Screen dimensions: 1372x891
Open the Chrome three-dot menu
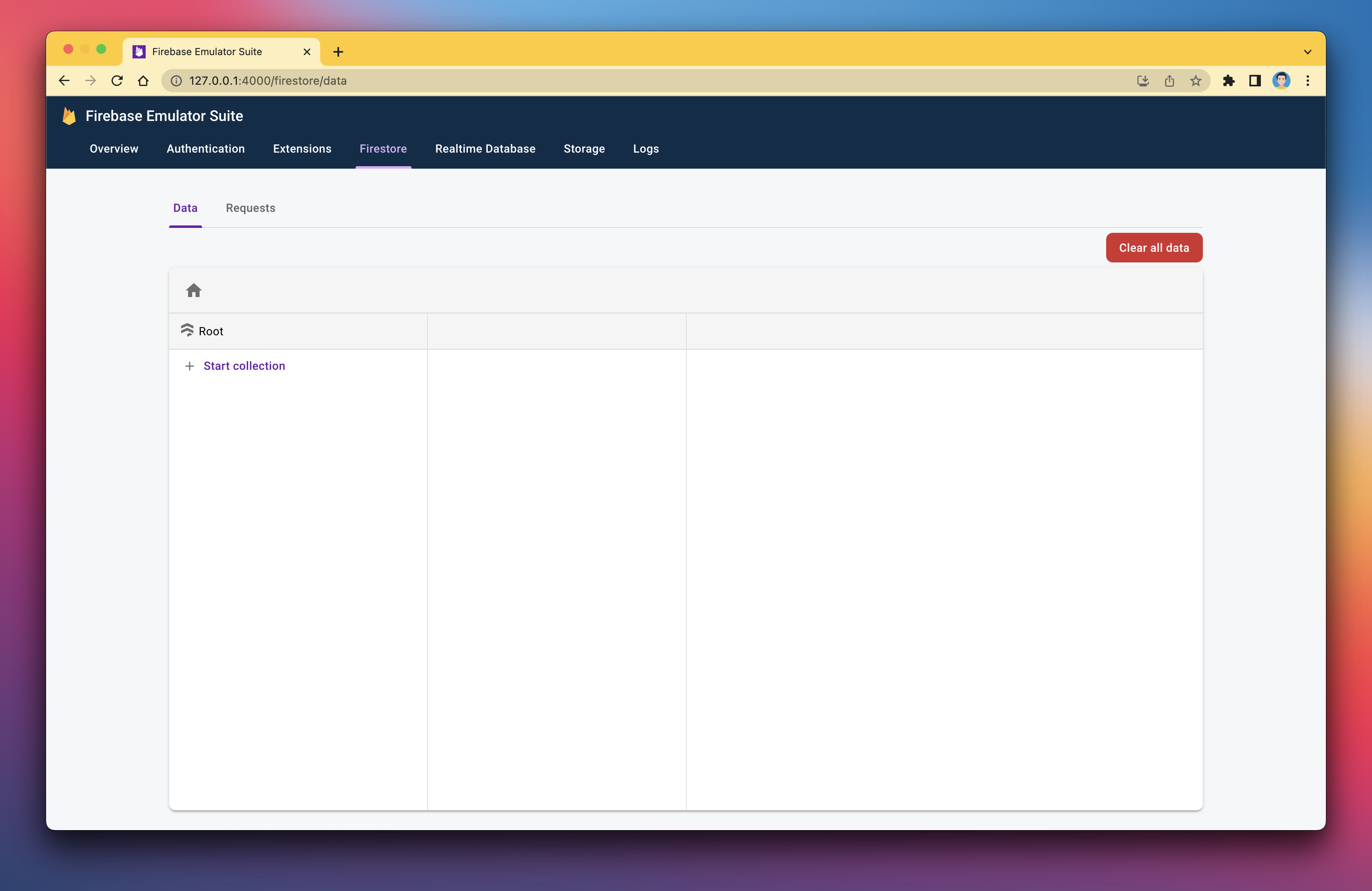click(1307, 81)
